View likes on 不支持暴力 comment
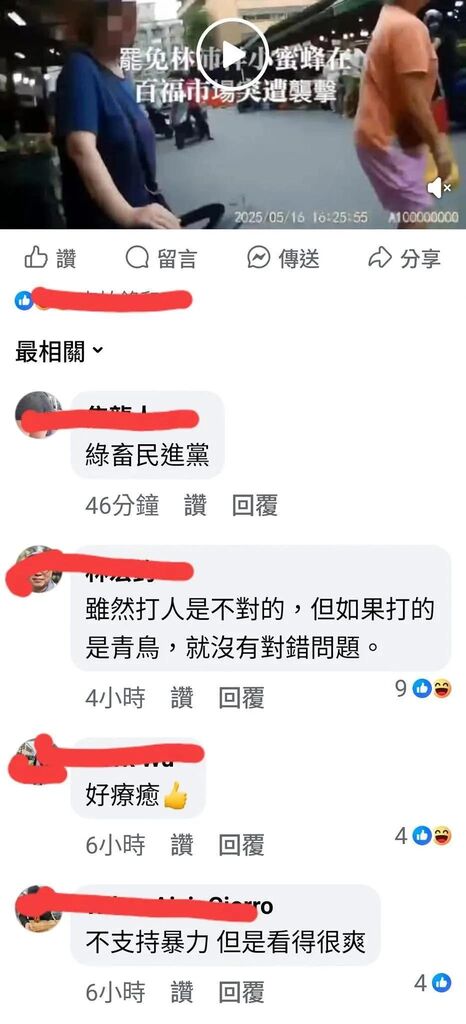Image resolution: width=466 pixels, height=1024 pixels. click(433, 983)
